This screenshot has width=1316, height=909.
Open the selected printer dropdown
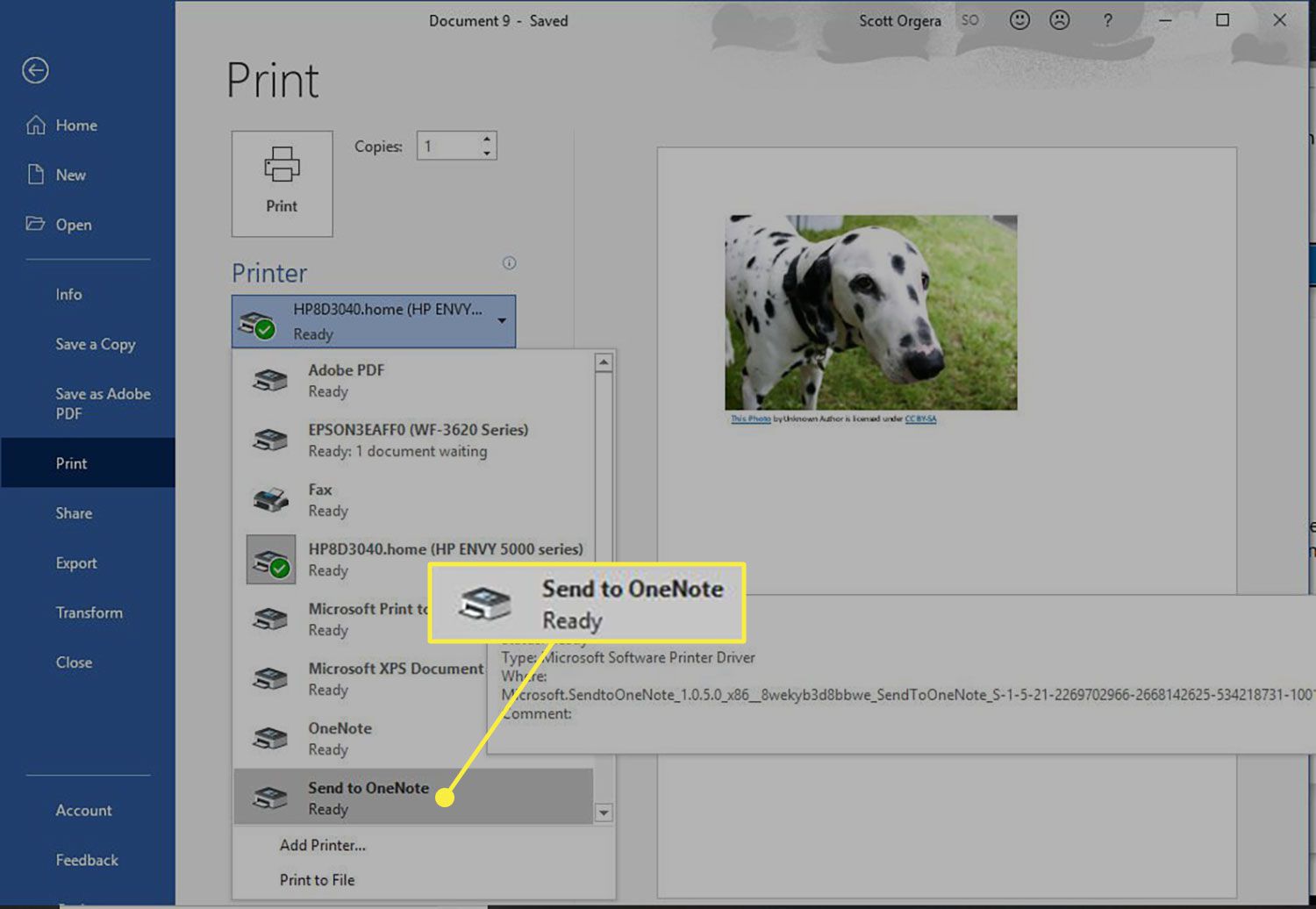(374, 321)
